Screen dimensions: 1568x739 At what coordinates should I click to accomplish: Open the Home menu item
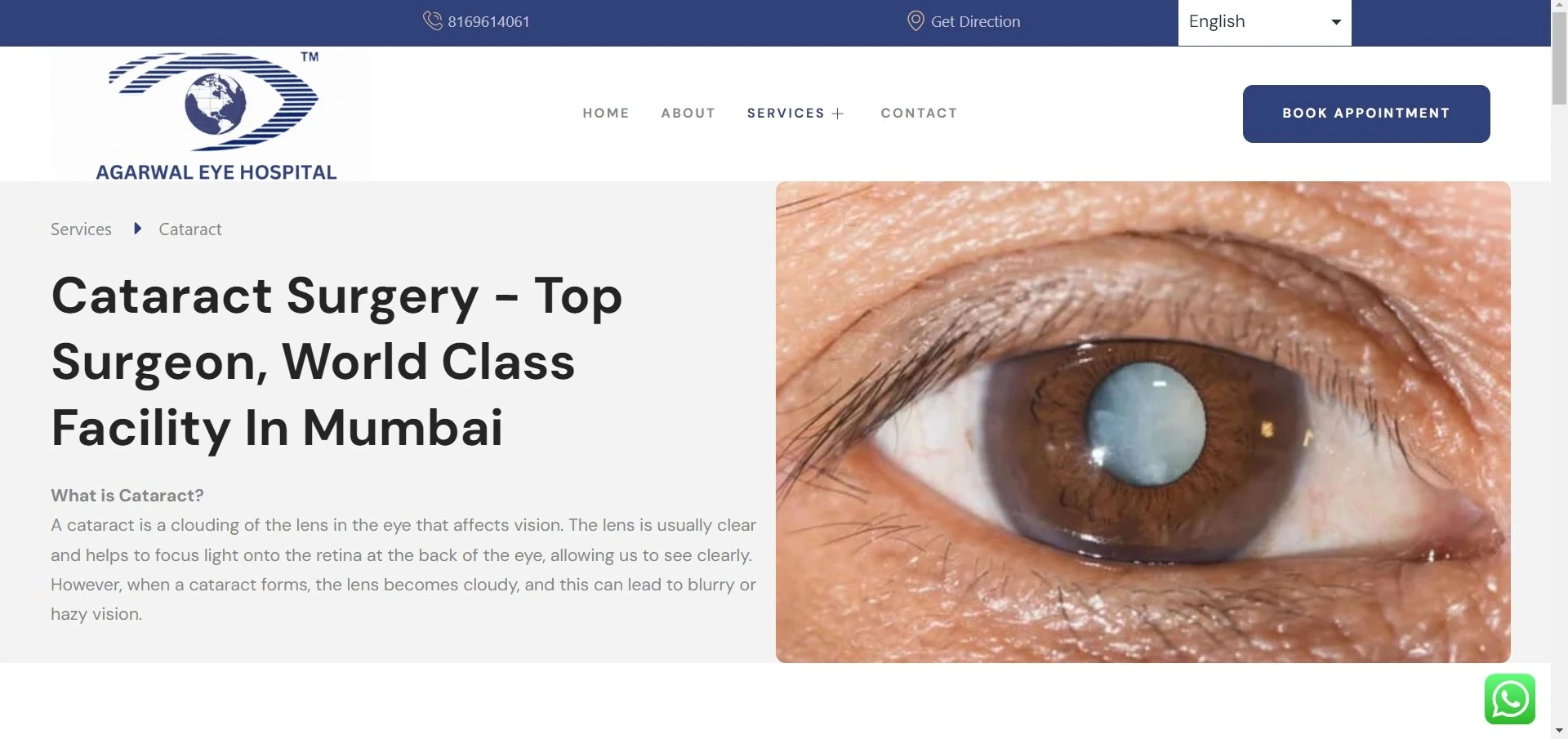coord(606,114)
